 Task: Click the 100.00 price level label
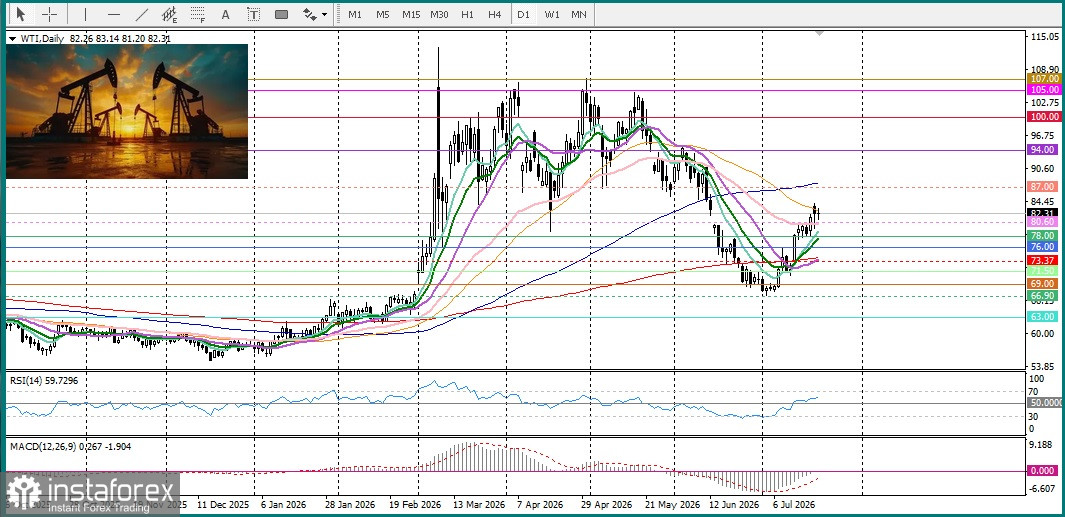[x=1045, y=117]
